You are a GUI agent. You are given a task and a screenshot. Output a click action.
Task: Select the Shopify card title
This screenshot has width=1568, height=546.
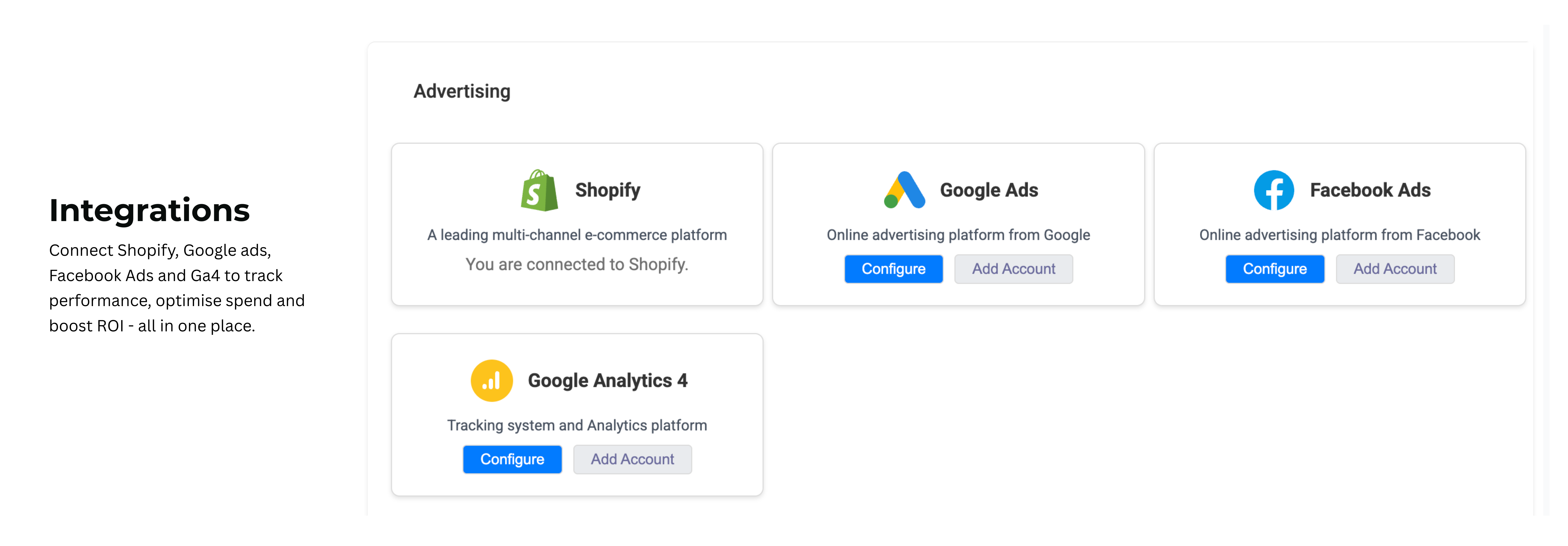pos(607,190)
